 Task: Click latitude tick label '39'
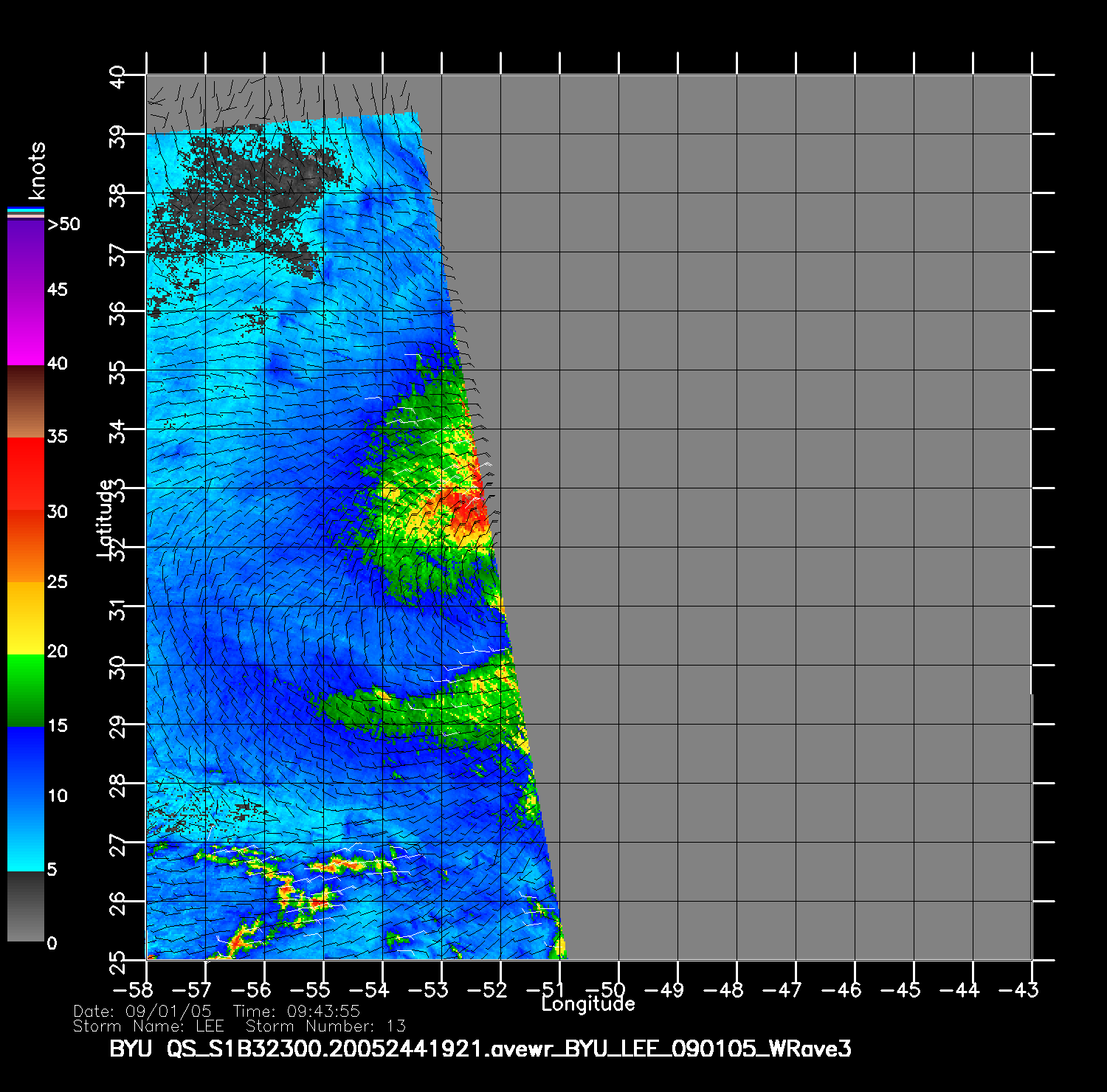[117, 135]
